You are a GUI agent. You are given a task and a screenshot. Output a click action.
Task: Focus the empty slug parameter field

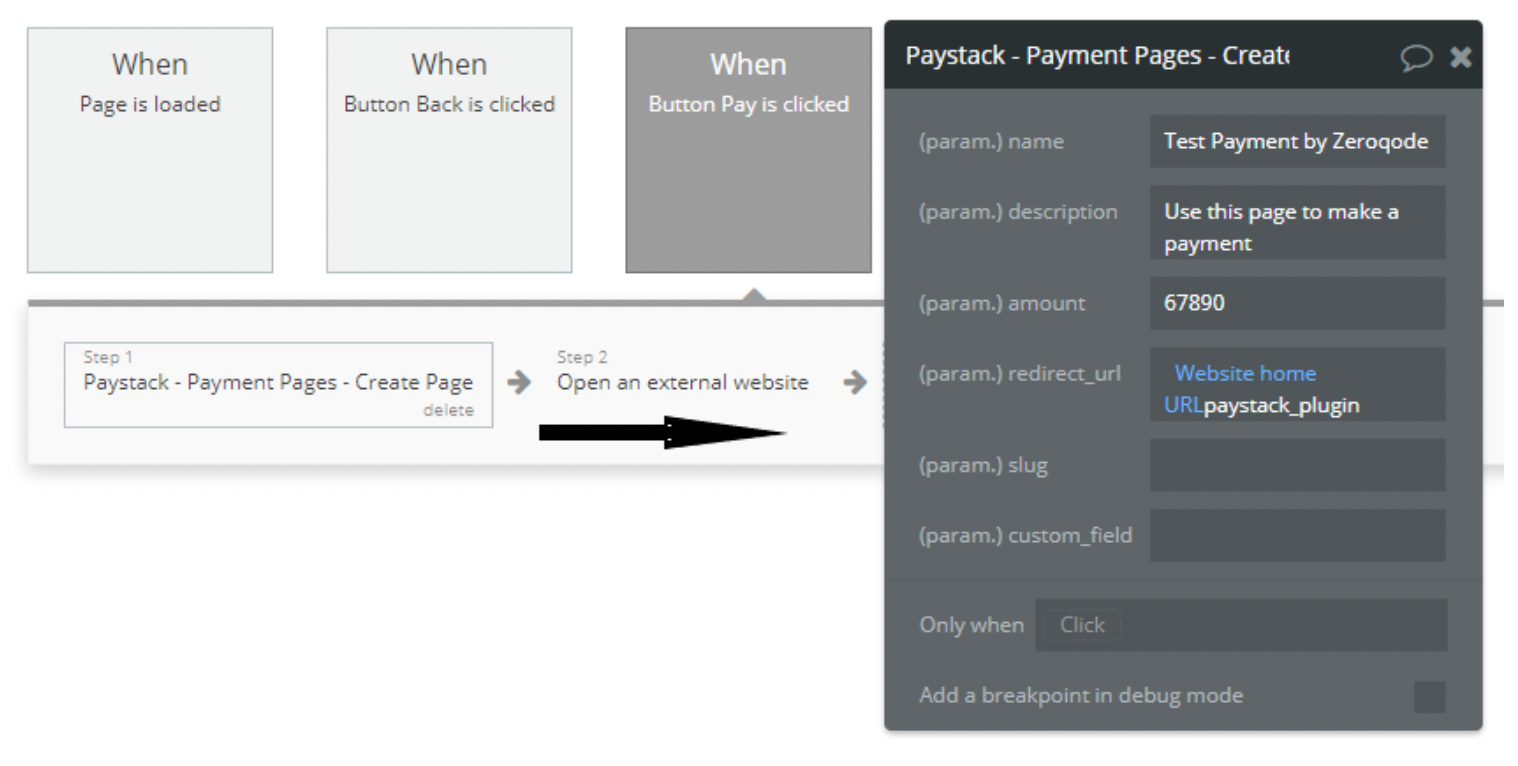tap(1297, 465)
